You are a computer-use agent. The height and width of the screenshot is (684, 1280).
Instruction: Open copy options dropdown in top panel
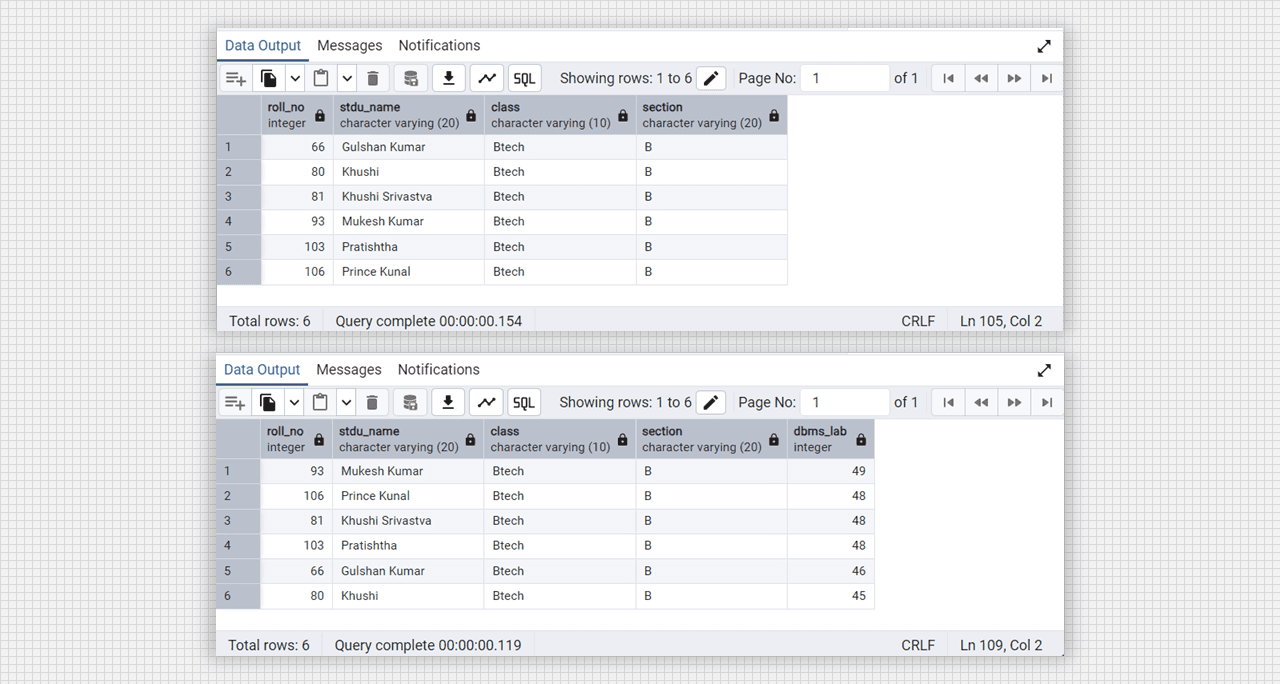pos(295,78)
